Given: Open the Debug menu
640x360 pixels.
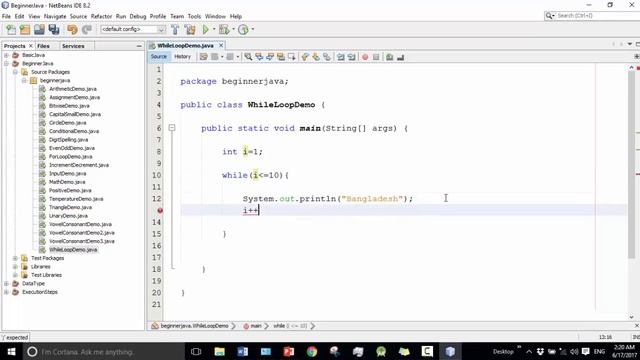Looking at the screenshot, I should click(x=138, y=16).
